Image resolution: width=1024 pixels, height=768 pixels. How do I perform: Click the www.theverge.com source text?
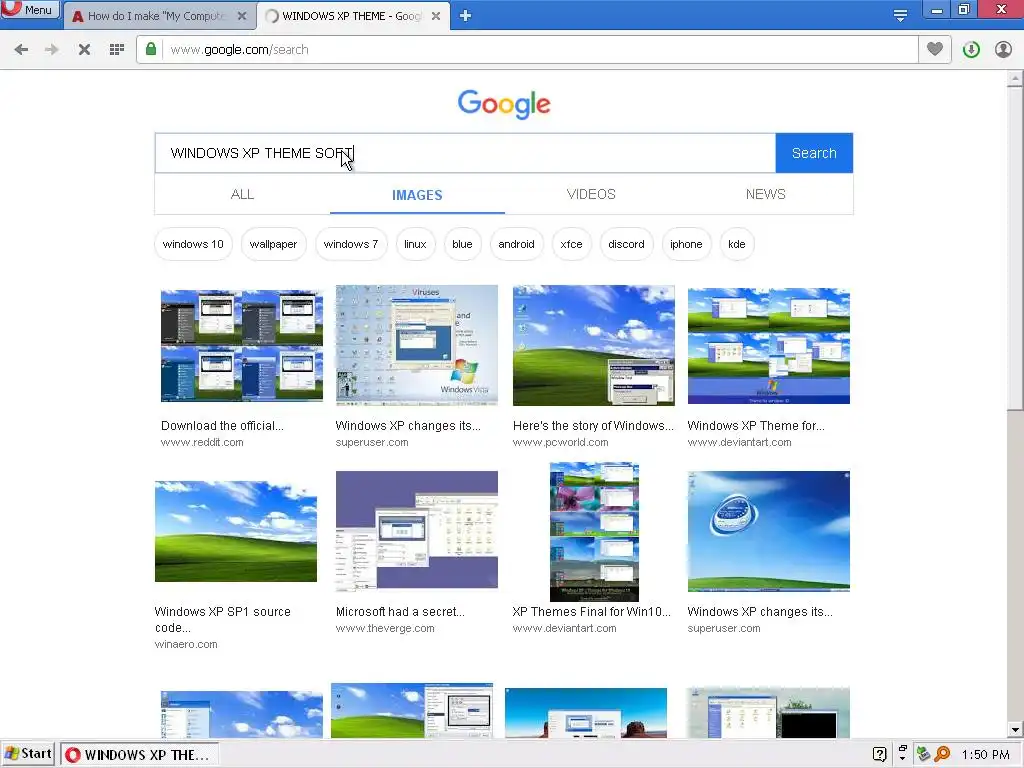pyautogui.click(x=385, y=628)
